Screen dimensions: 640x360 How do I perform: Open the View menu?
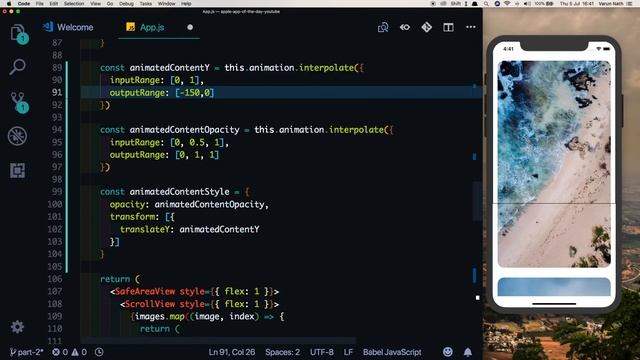point(96,3)
